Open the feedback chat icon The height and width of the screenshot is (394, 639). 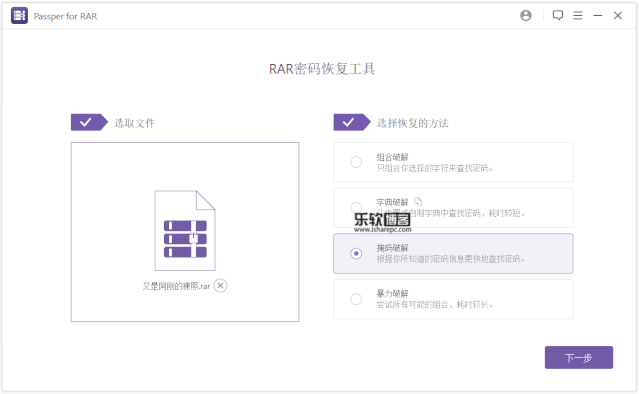pyautogui.click(x=557, y=15)
